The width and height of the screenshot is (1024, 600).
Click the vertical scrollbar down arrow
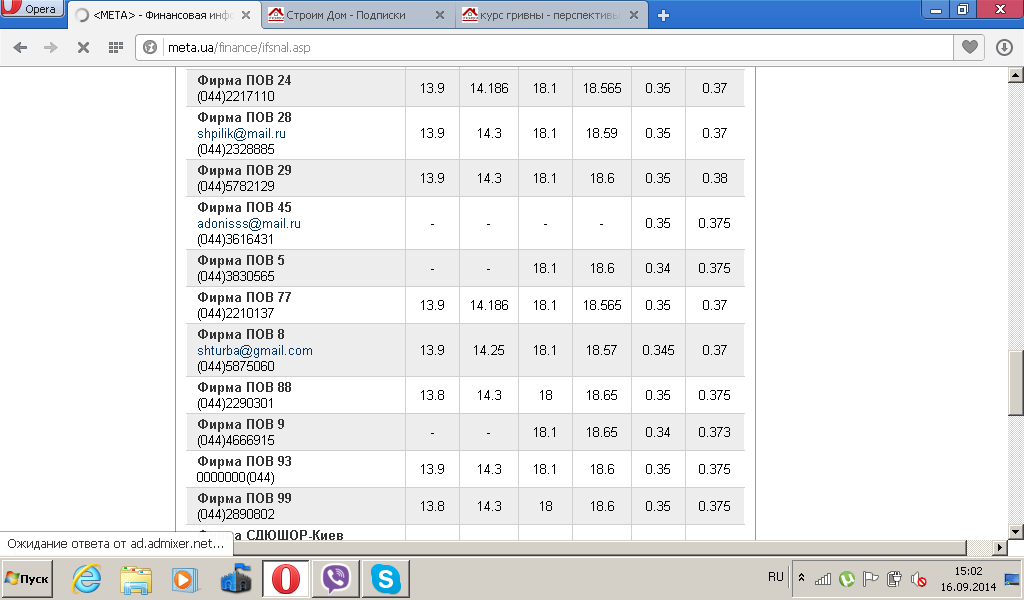pos(1016,532)
